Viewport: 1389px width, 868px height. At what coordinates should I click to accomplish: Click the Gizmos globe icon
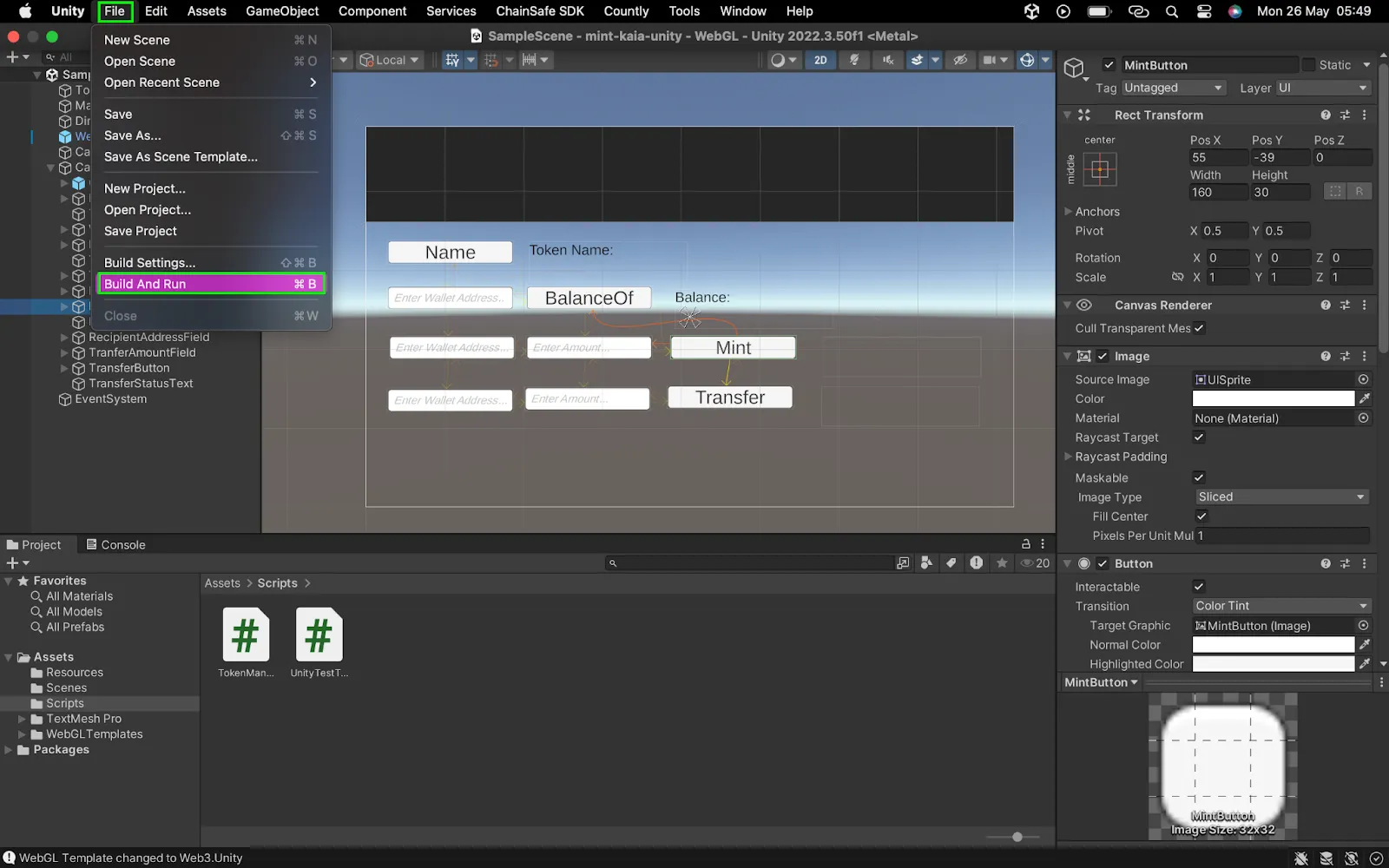click(1027, 60)
